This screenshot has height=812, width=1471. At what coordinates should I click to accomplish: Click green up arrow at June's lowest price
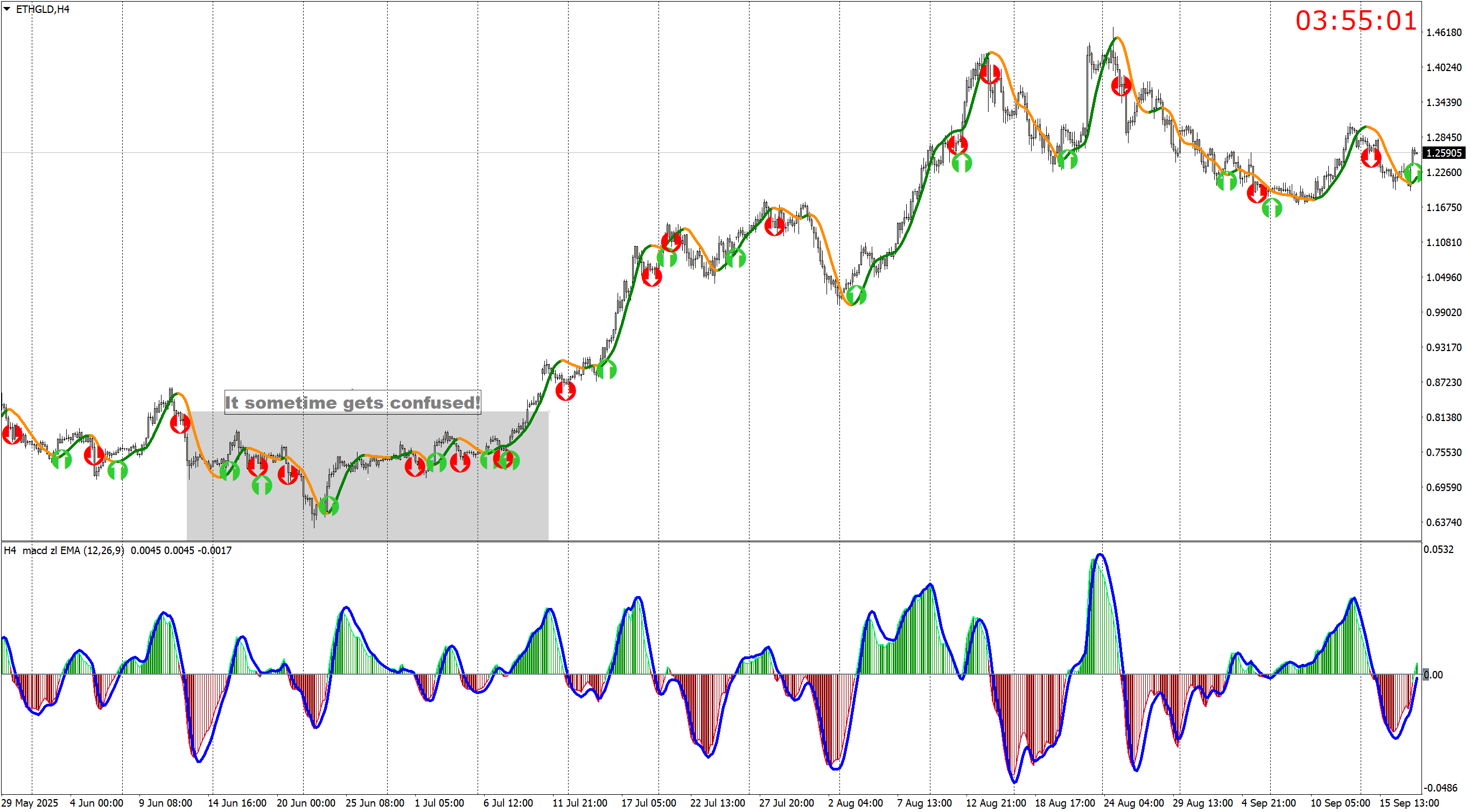point(328,506)
